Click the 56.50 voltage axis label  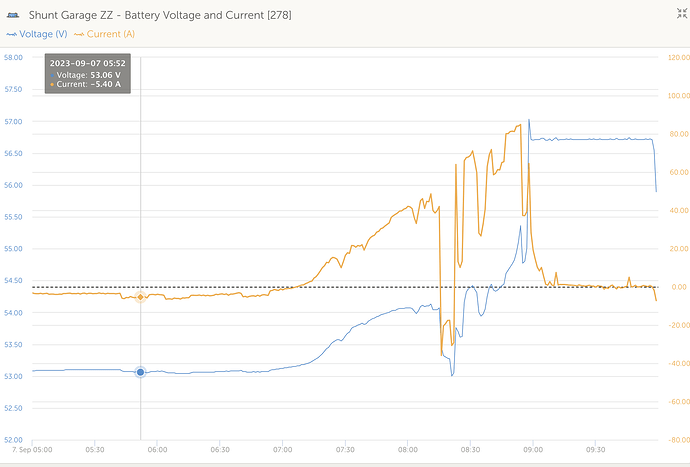(x=13, y=153)
